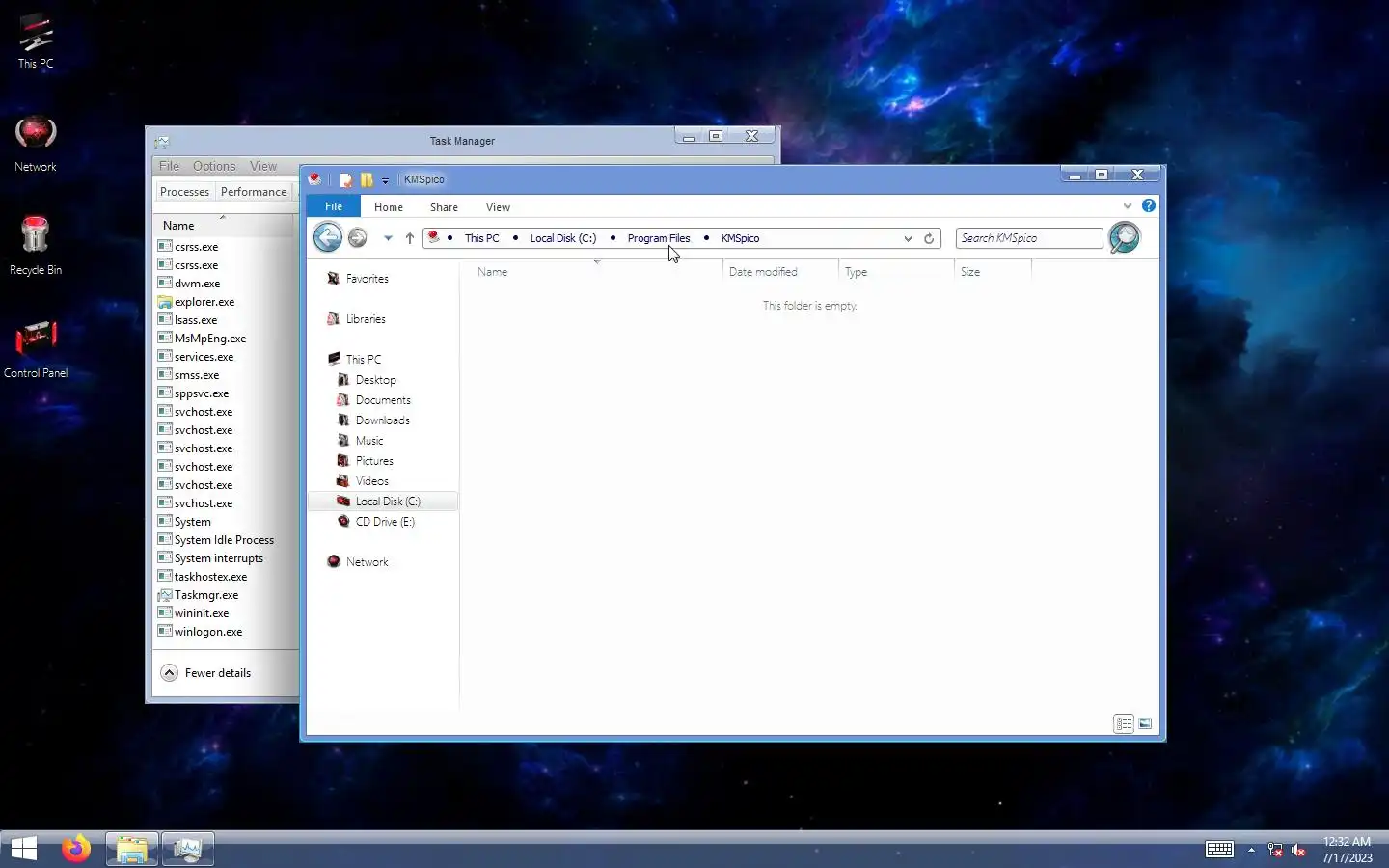
Task: Open Libraries in navigation pane
Action: pyautogui.click(x=366, y=319)
